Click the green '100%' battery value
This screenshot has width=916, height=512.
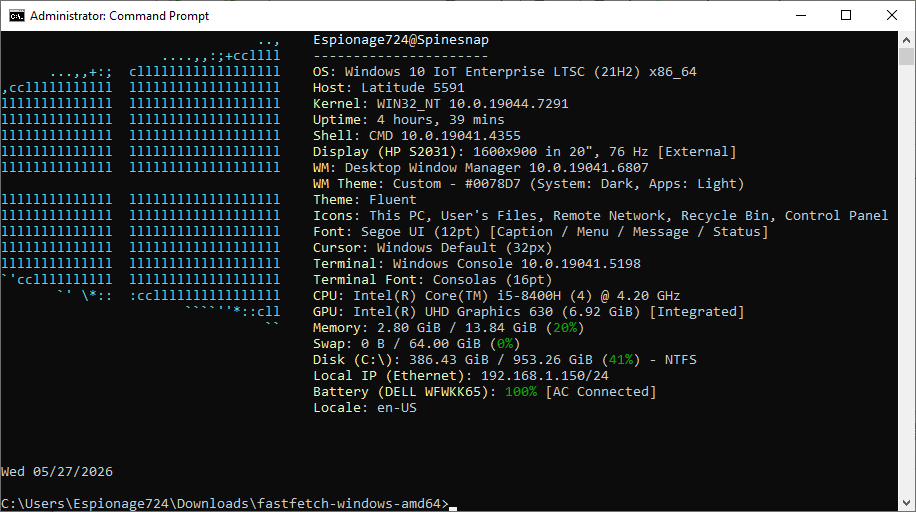tap(521, 392)
